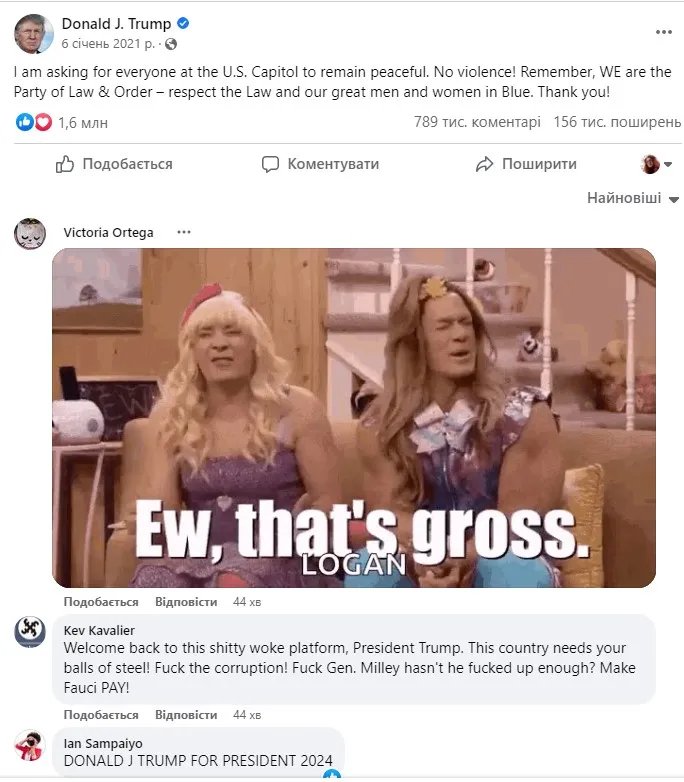The width and height of the screenshot is (684, 782).
Task: Open three-dot options beside Victoria Ortega's comment
Action: (184, 232)
